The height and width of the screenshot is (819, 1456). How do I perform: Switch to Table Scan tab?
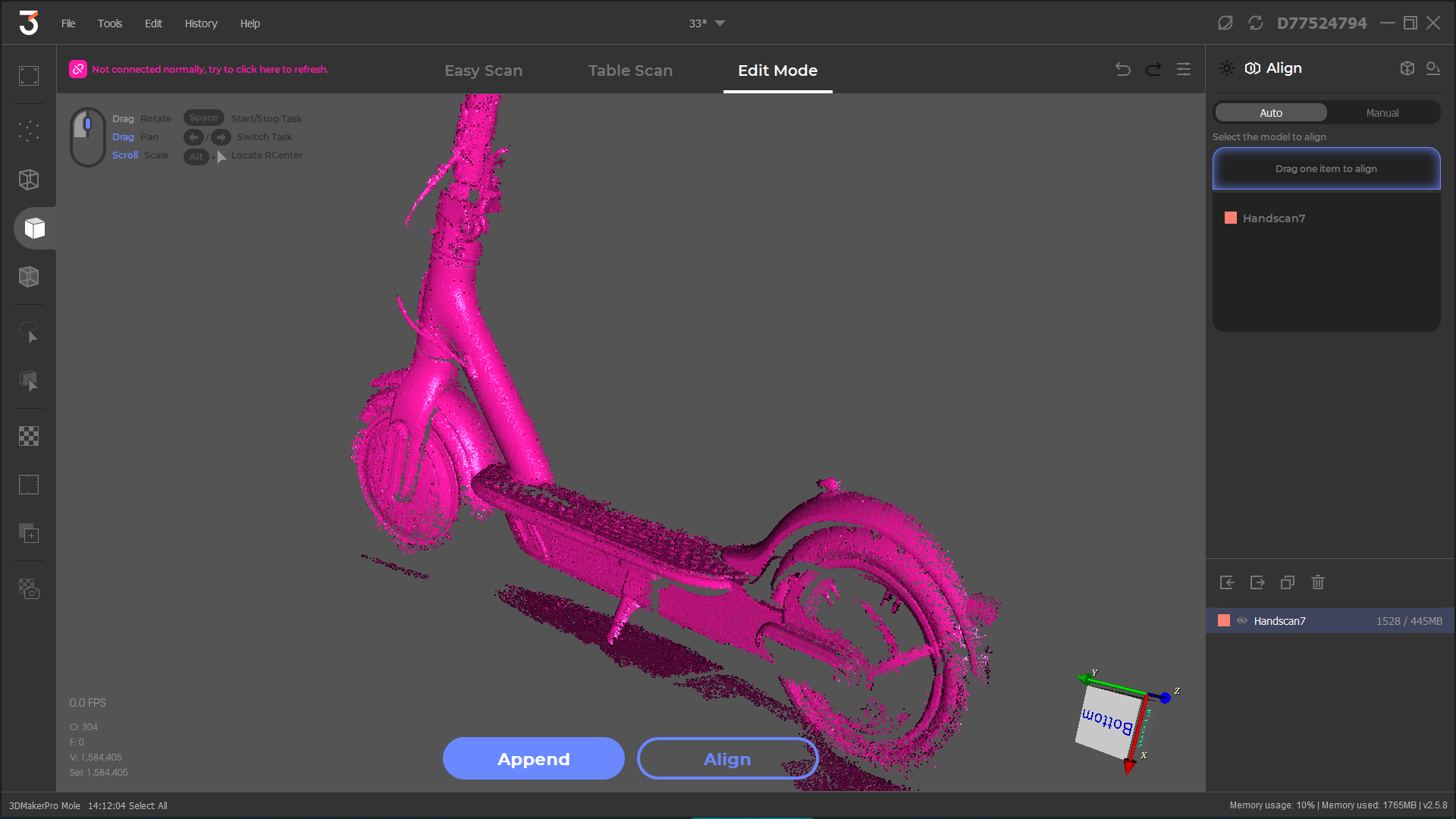point(630,70)
